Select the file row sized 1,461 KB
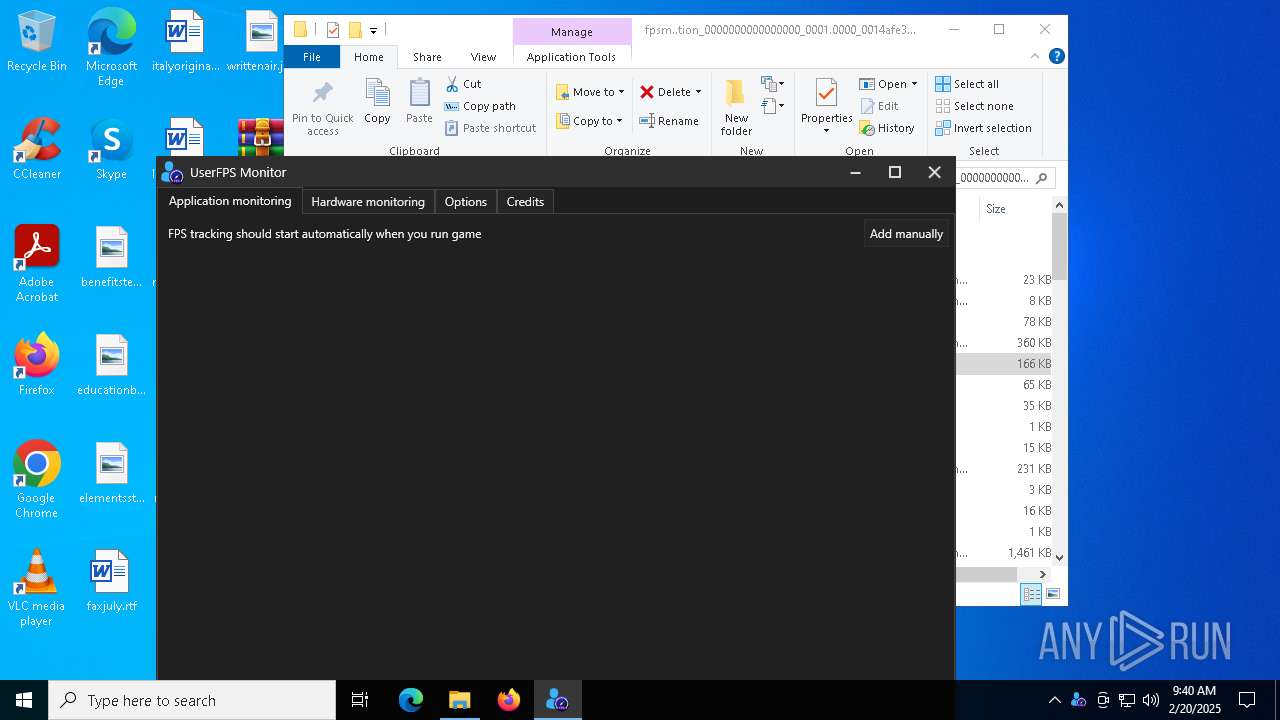Screen dimensions: 1280x720 (x=1004, y=552)
